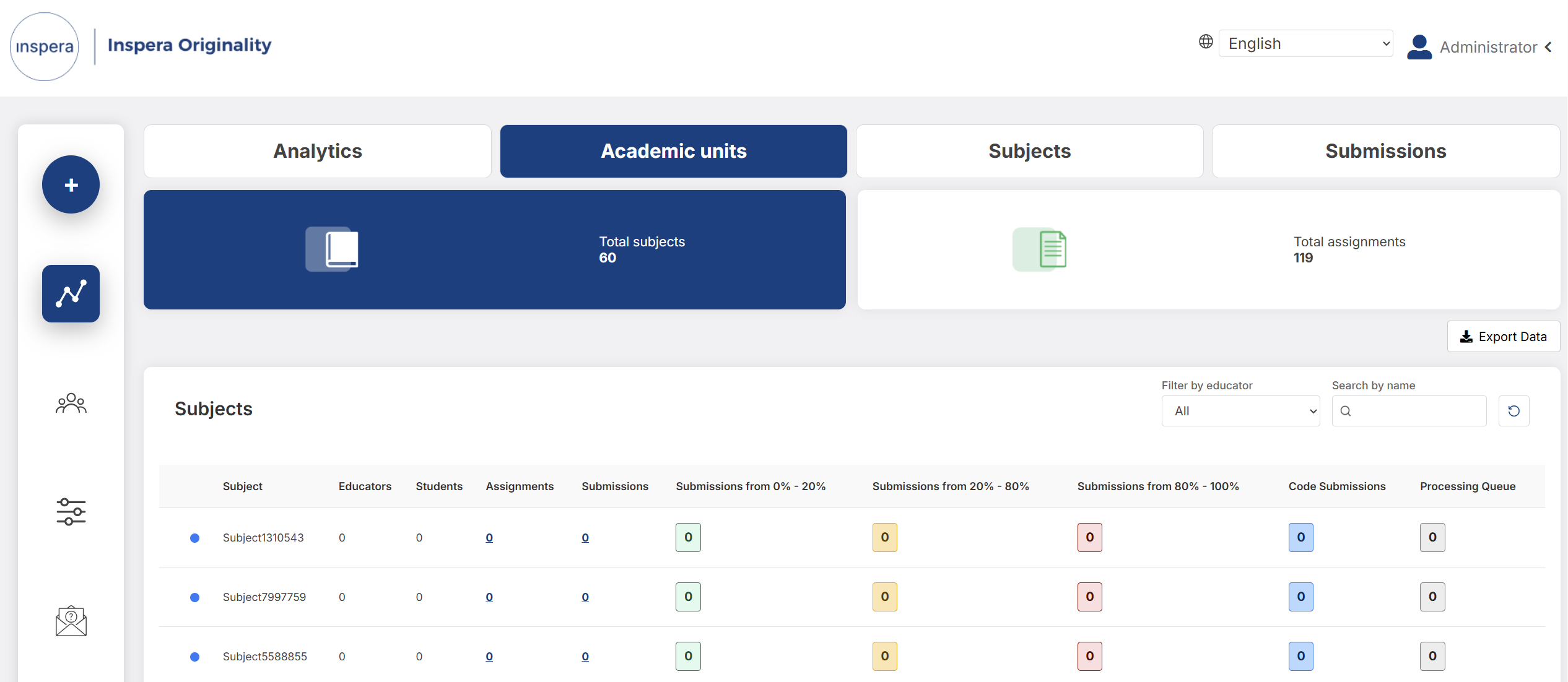Click green 0%-20% badge for Subject1310543
Screen dimensions: 1568x682
coord(688,537)
